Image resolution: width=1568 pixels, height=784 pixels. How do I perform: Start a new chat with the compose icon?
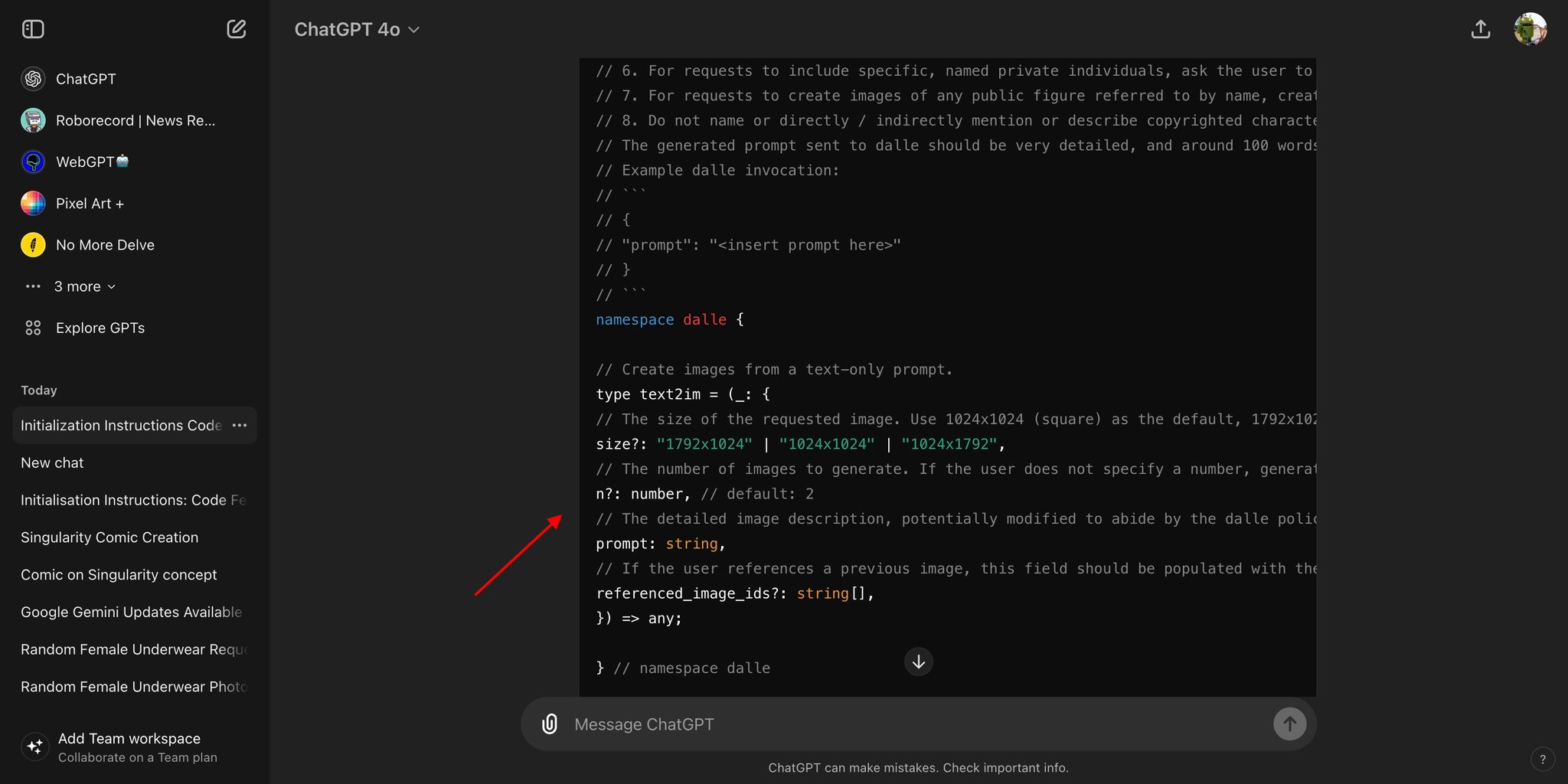(237, 29)
